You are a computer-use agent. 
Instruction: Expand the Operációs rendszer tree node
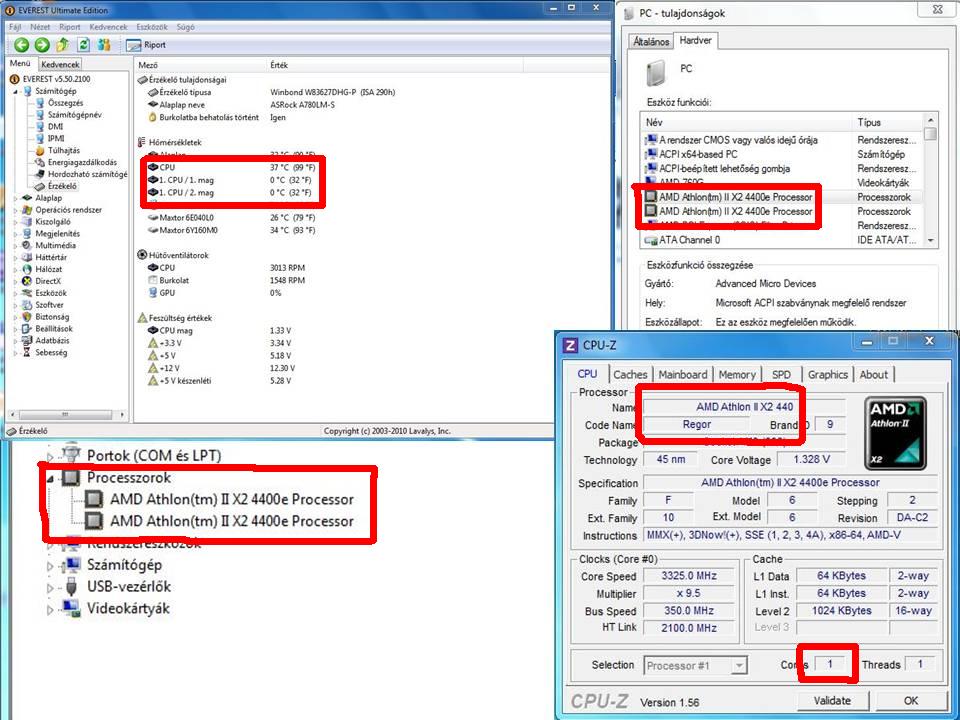click(16, 210)
